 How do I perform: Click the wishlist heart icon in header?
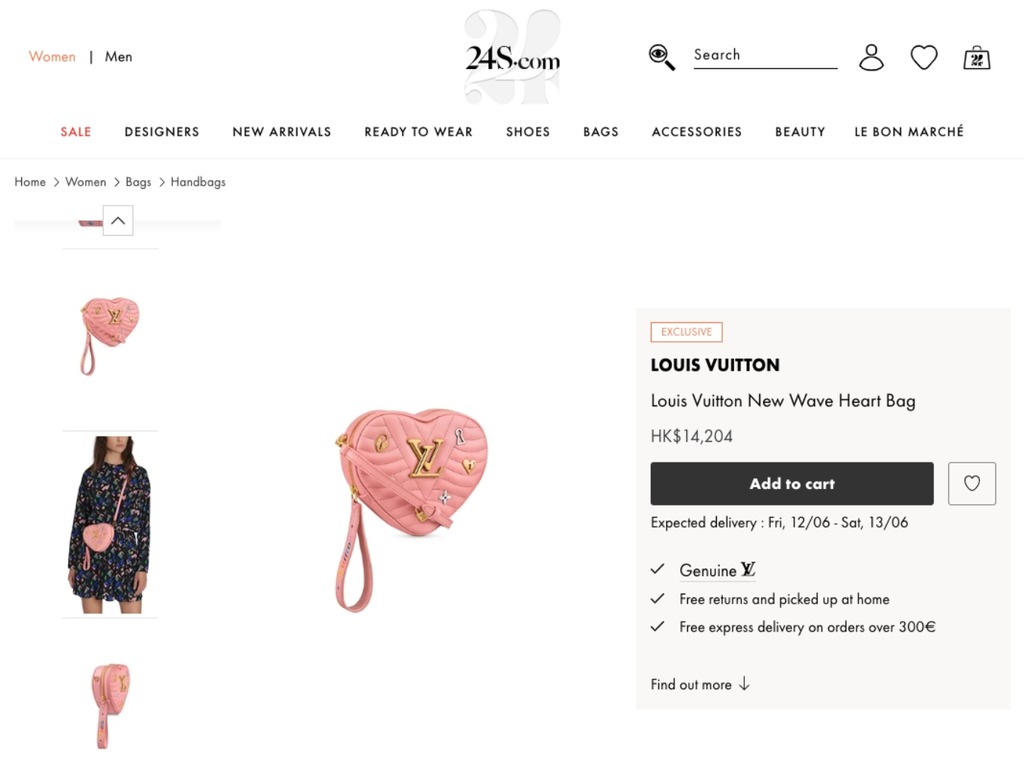point(923,57)
